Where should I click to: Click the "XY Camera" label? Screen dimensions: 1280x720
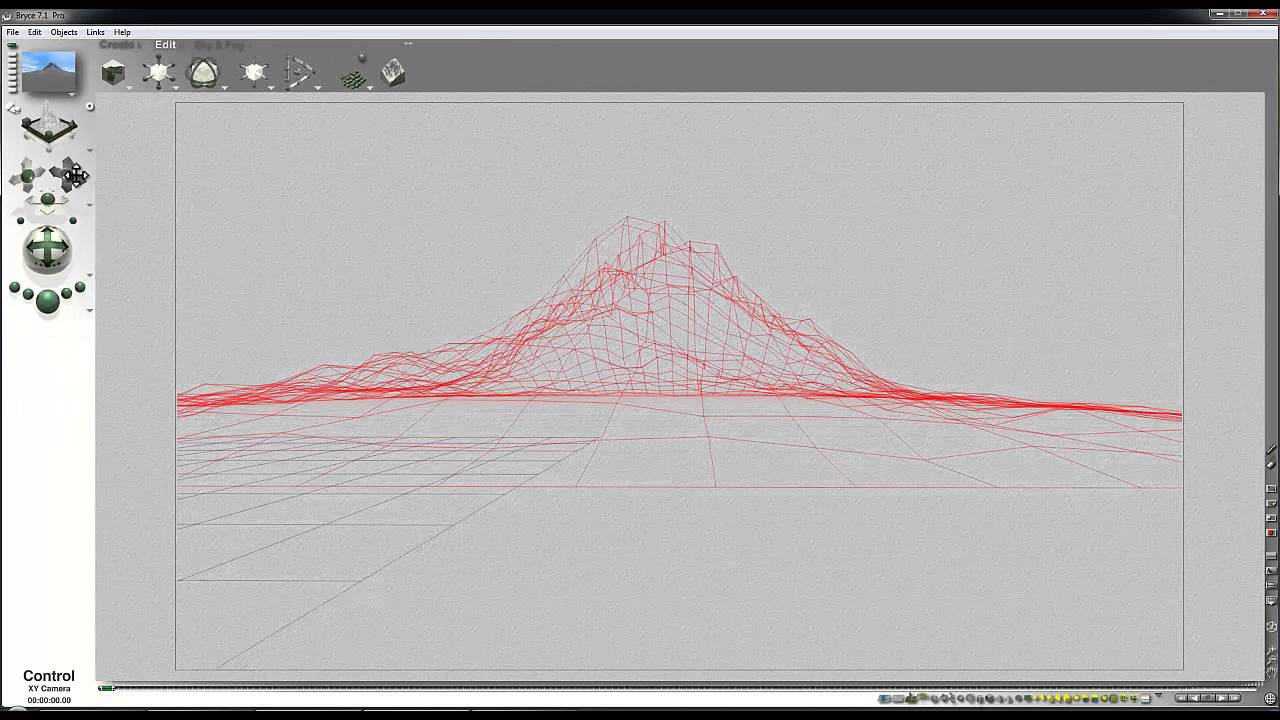49,689
